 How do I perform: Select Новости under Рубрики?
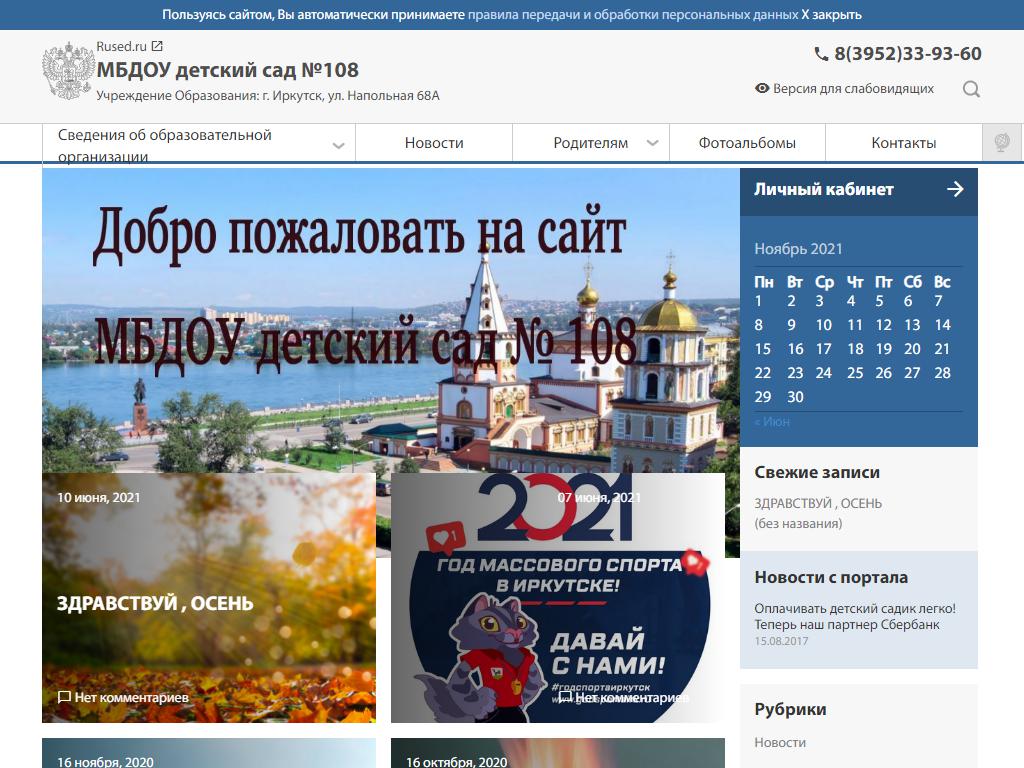coord(779,742)
